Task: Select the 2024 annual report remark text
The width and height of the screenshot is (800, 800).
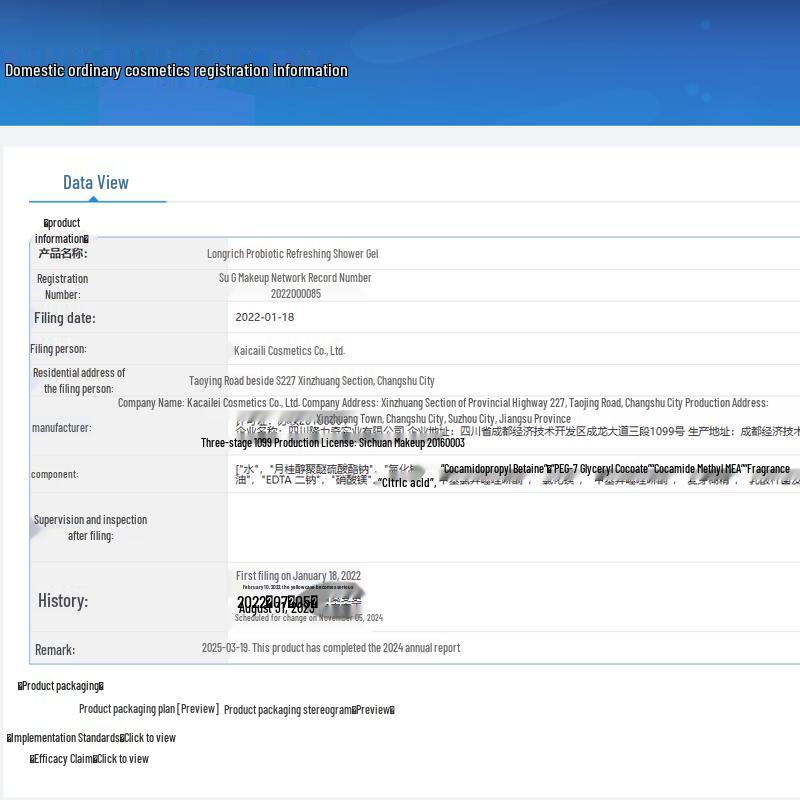Action: point(331,648)
